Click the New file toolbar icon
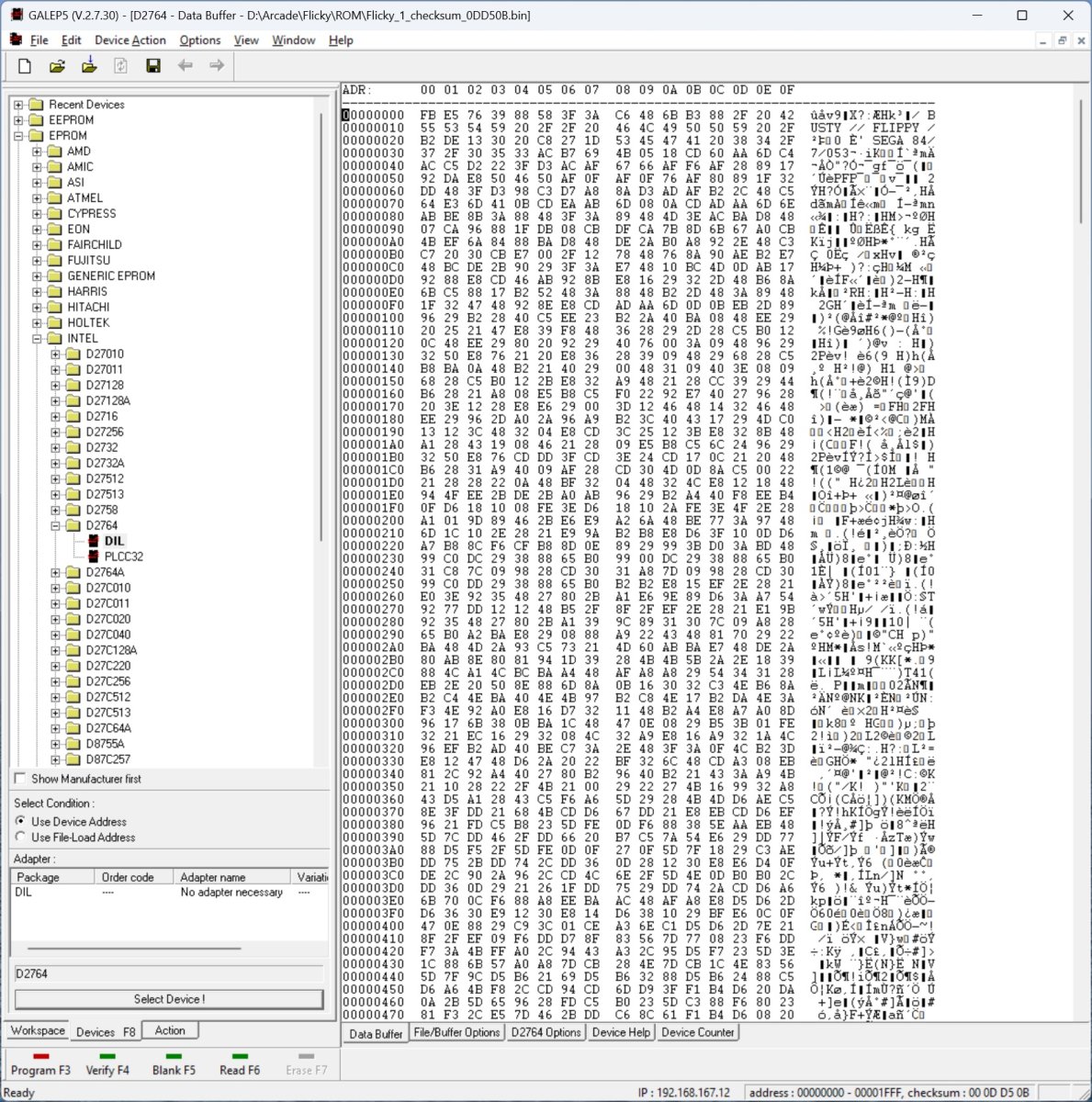Screen dimensions: 1092x1102 click(25, 65)
